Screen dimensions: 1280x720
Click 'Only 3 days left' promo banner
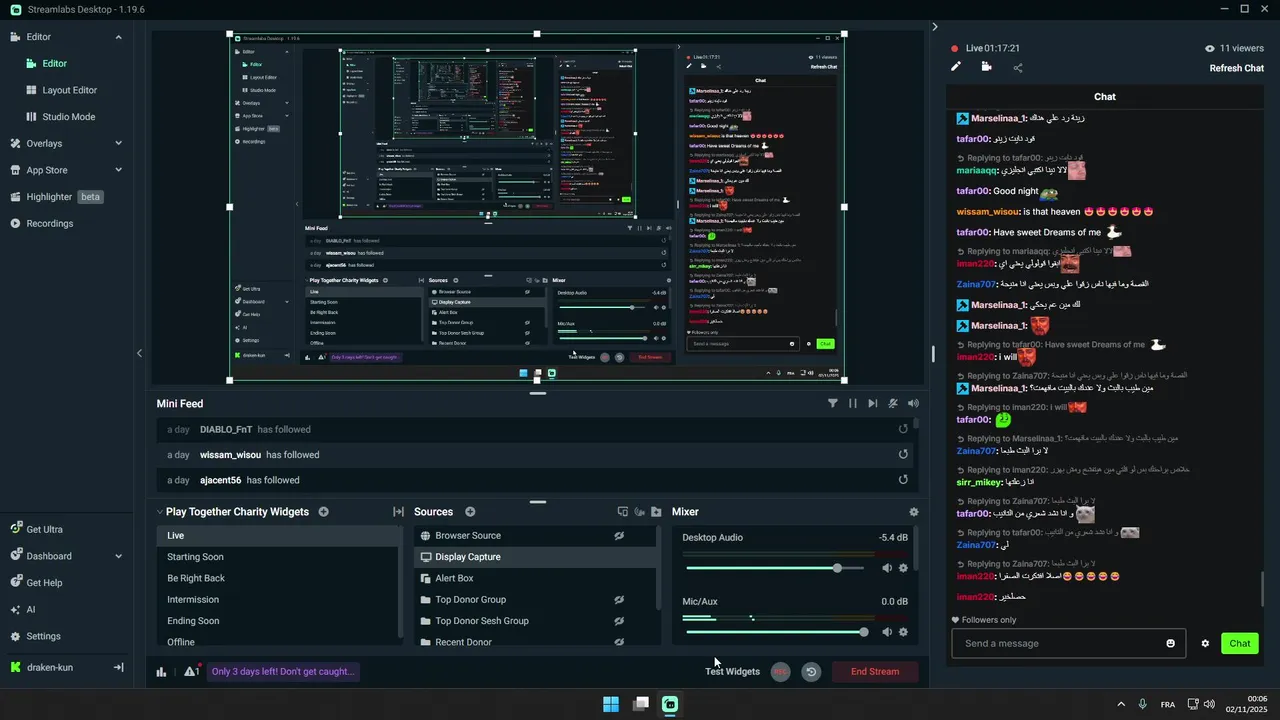coord(283,672)
